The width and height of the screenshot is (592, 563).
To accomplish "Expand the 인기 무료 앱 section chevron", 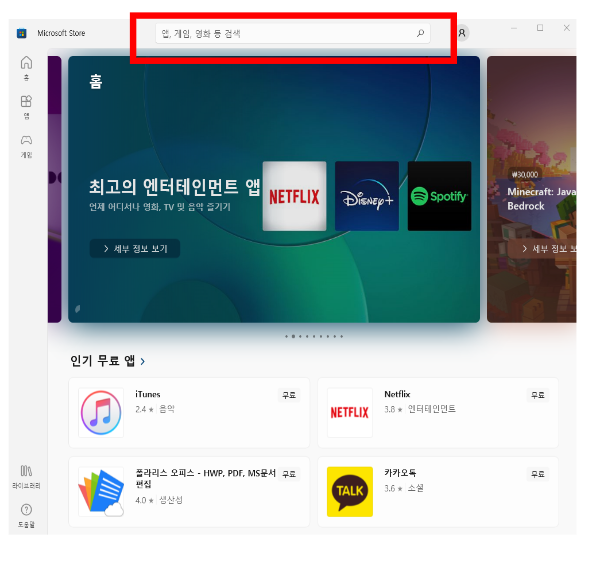I will [x=143, y=361].
